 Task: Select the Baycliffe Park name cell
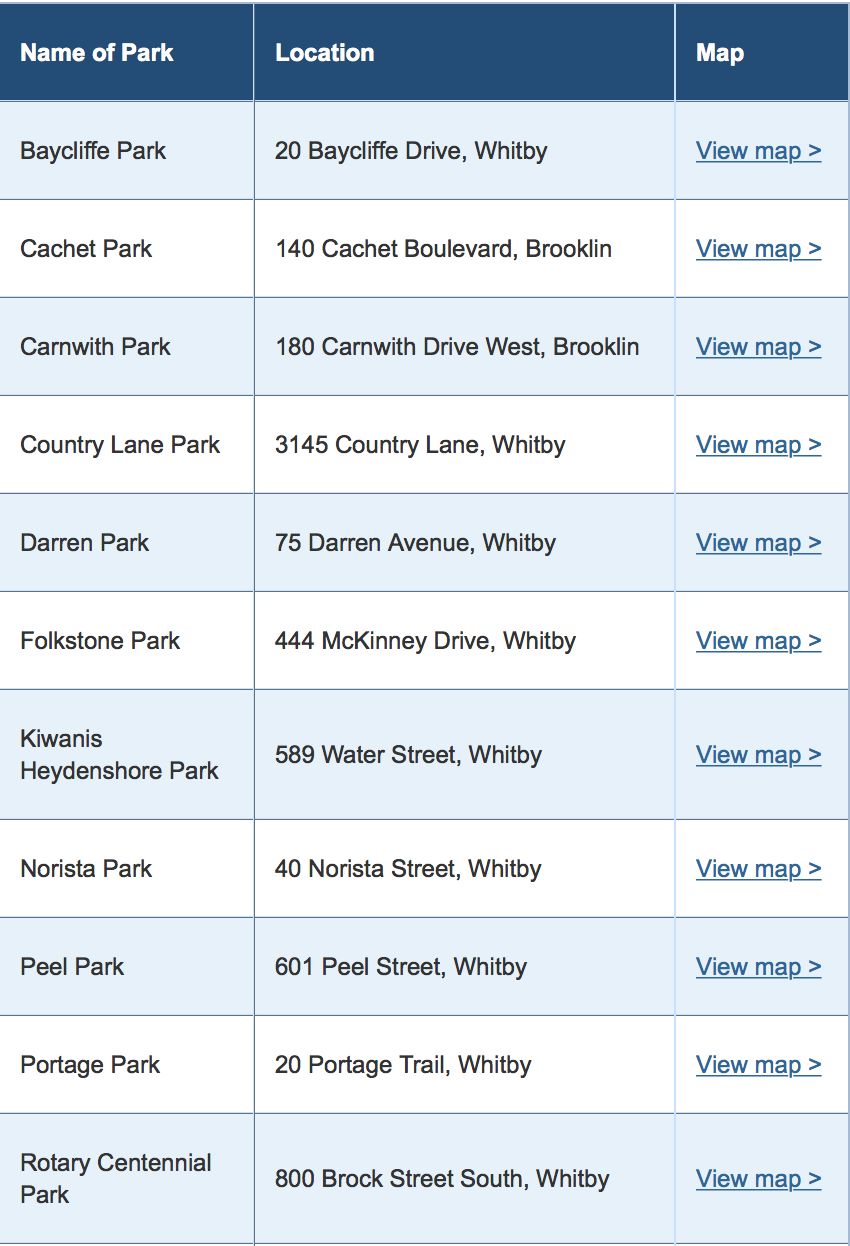click(x=93, y=151)
